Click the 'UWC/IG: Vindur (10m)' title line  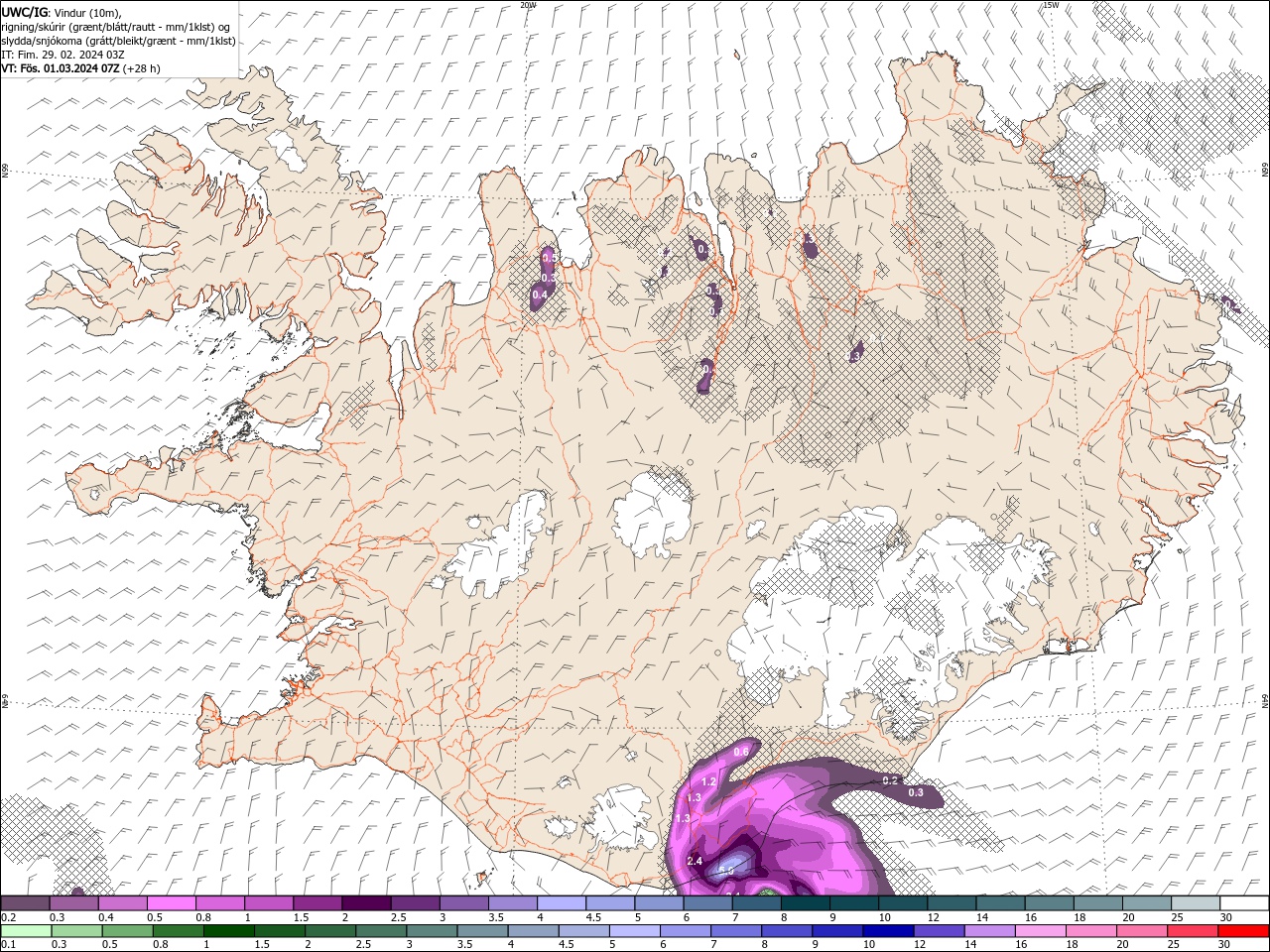tap(61, 12)
